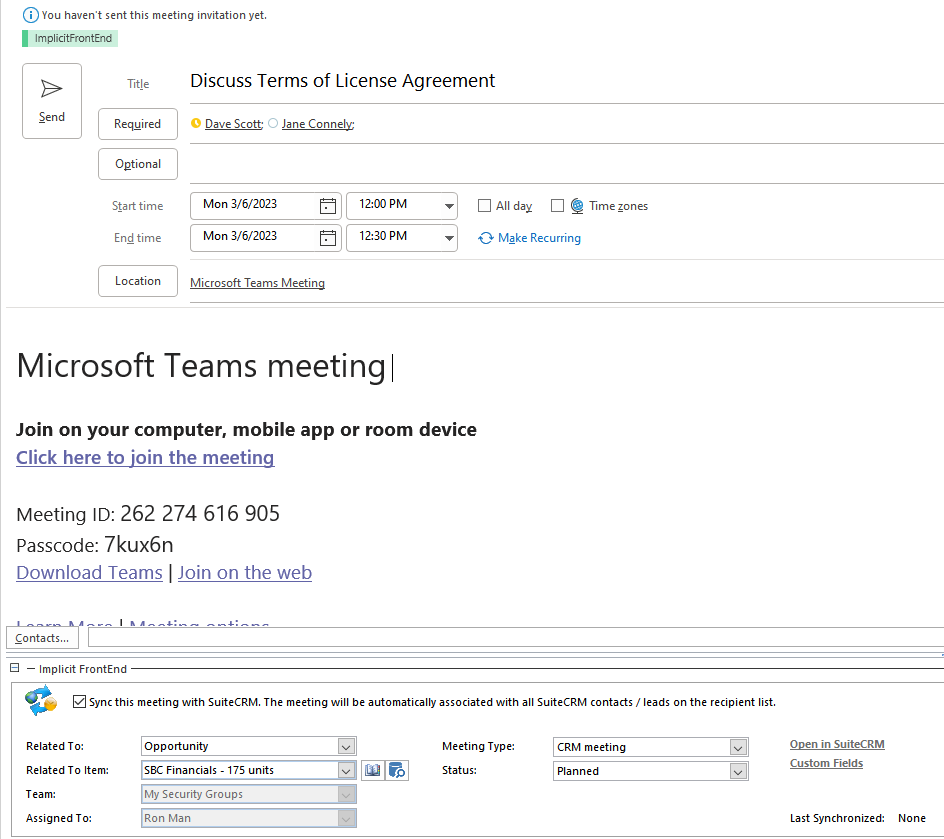Tick the Time zones checkbox
The image size is (944, 839).
pos(558,206)
